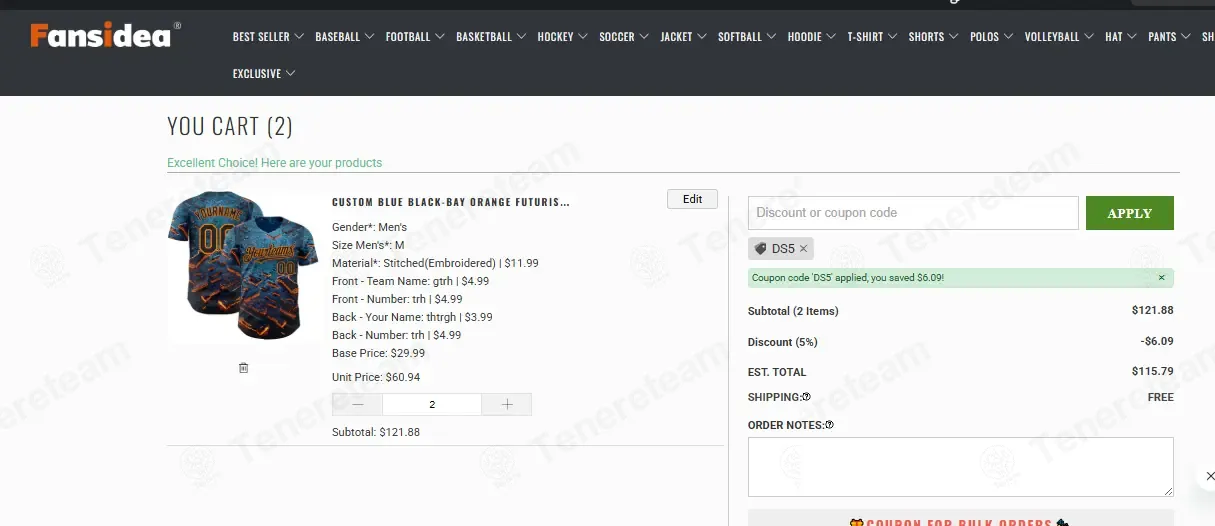The height and width of the screenshot is (526, 1215).
Task: Open the custom jersey product title link
Action: tap(451, 202)
